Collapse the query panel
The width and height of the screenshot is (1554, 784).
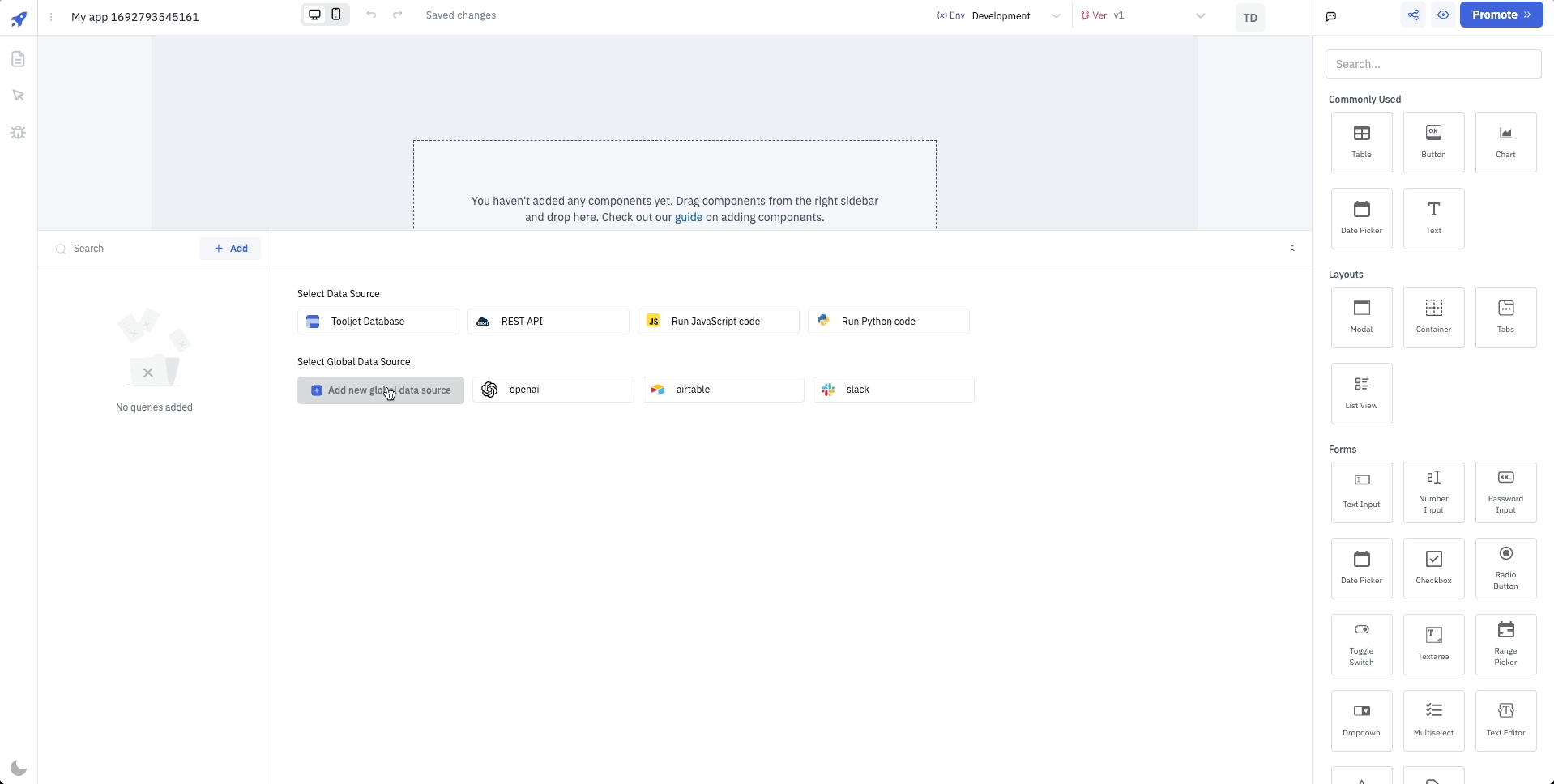(1292, 248)
